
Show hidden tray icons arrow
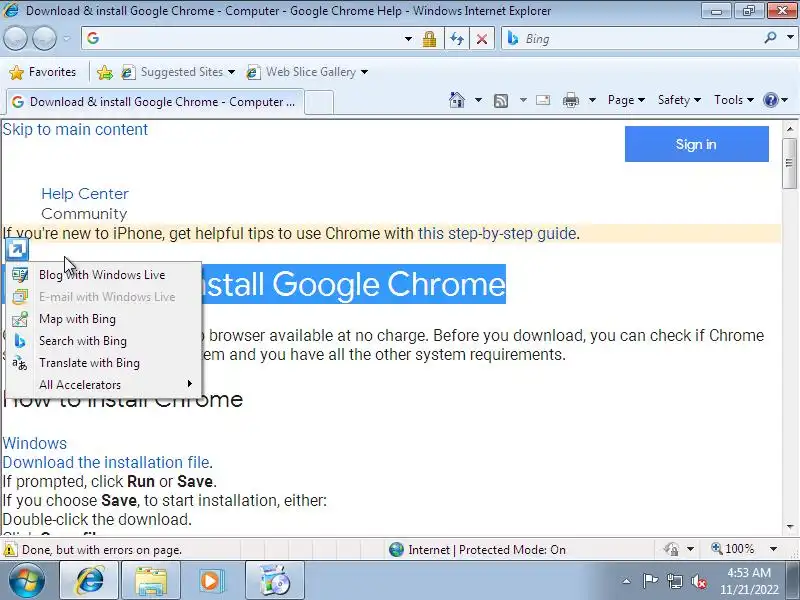pyautogui.click(x=627, y=581)
